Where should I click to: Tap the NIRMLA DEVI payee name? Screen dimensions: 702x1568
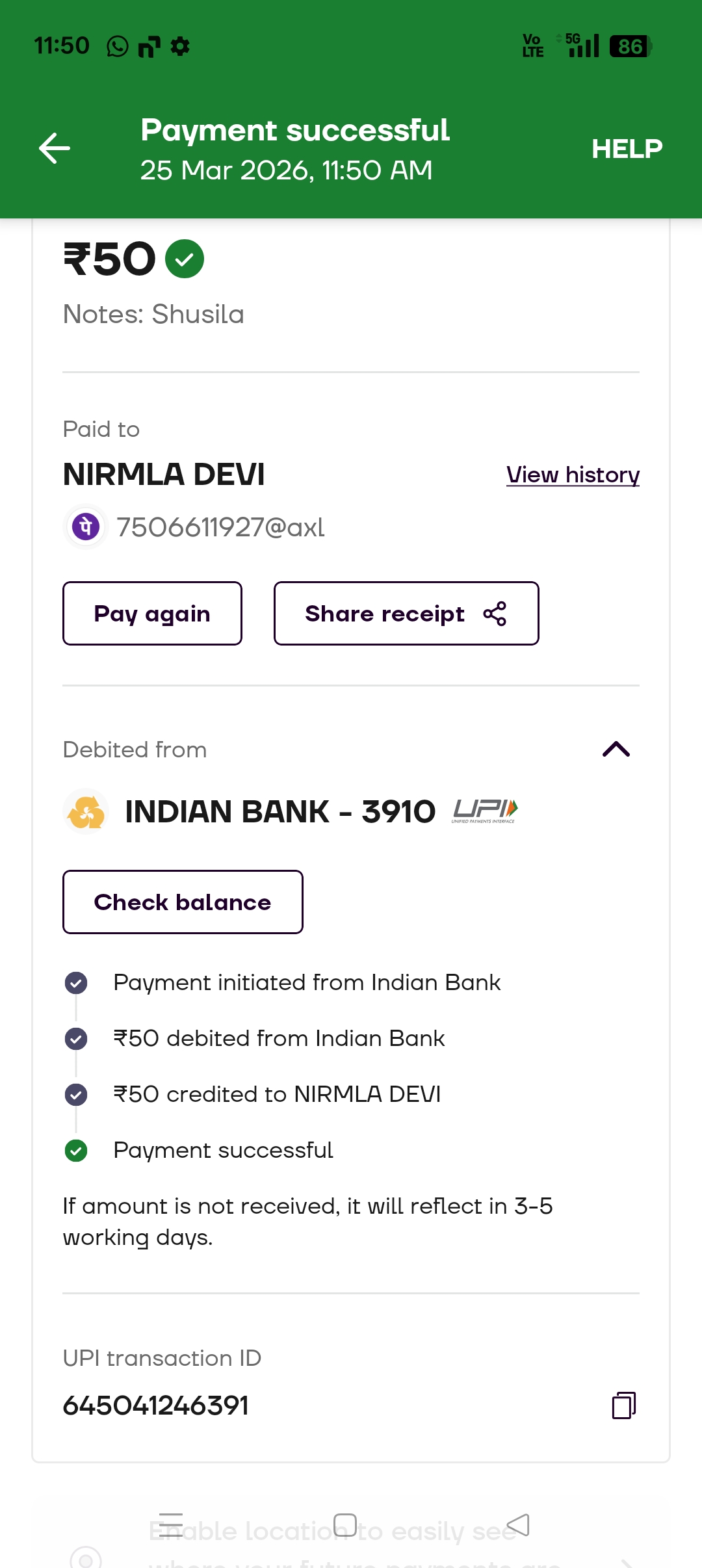point(164,475)
